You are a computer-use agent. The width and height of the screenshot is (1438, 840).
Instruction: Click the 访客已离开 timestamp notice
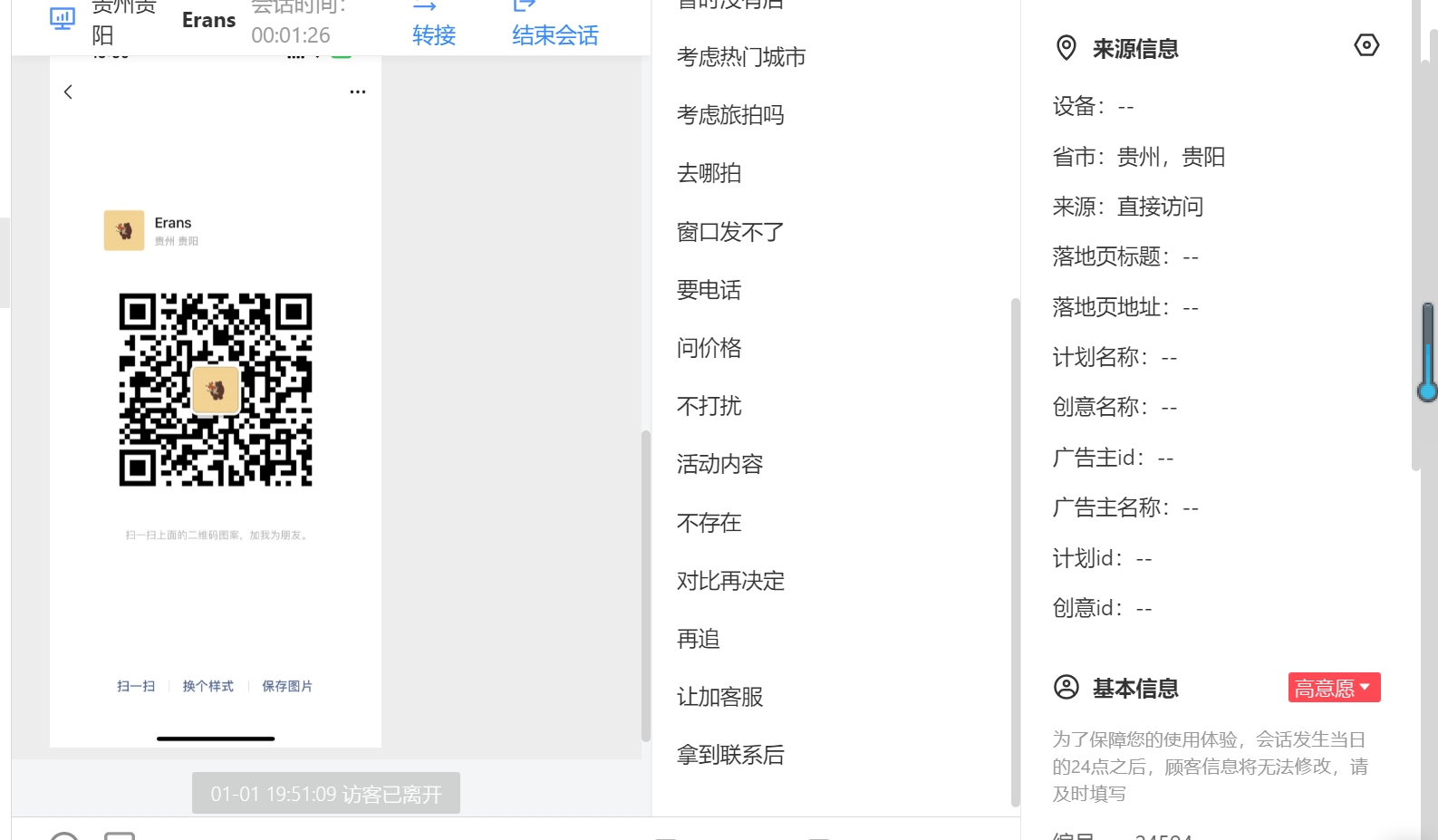click(326, 794)
